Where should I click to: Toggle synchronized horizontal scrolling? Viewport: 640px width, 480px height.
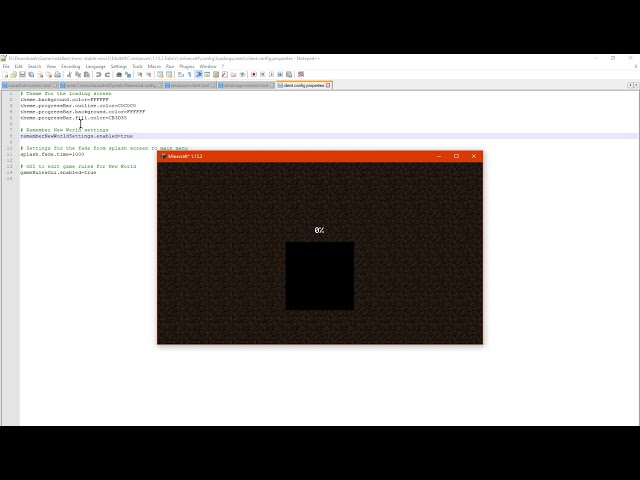coord(169,75)
